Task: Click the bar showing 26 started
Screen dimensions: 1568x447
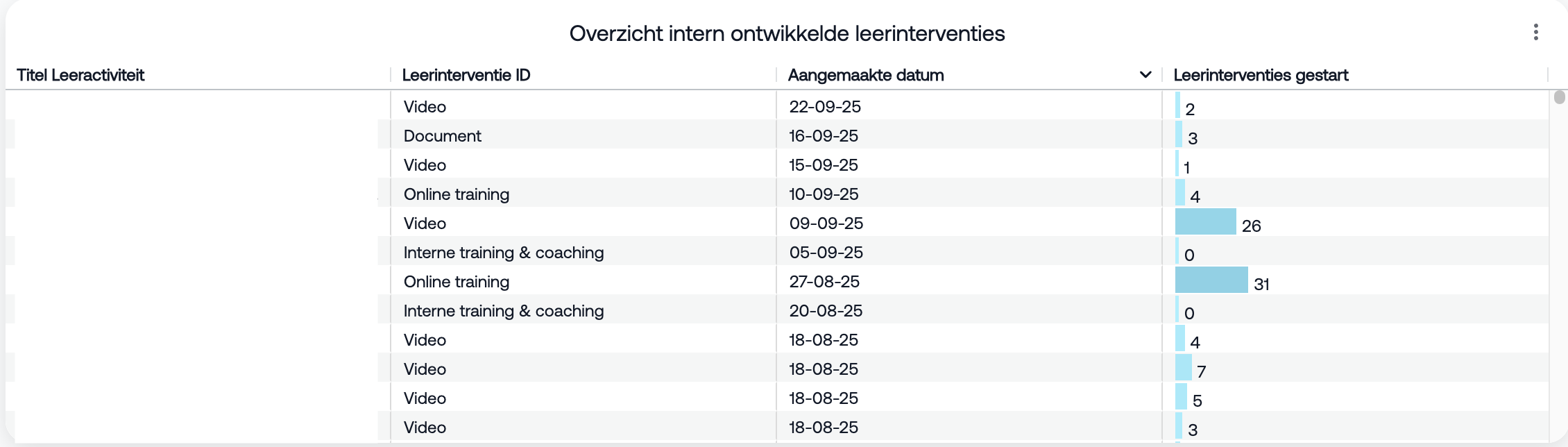Action: pyautogui.click(x=1205, y=222)
